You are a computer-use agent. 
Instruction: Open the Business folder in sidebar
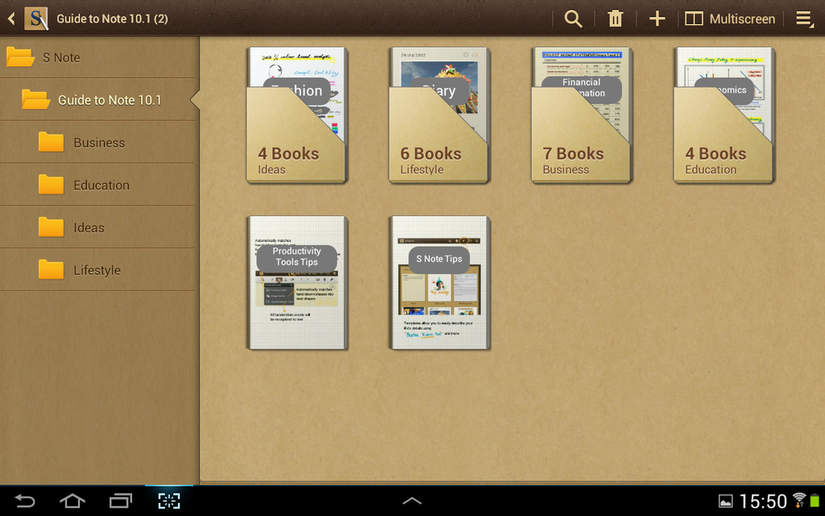pos(98,142)
